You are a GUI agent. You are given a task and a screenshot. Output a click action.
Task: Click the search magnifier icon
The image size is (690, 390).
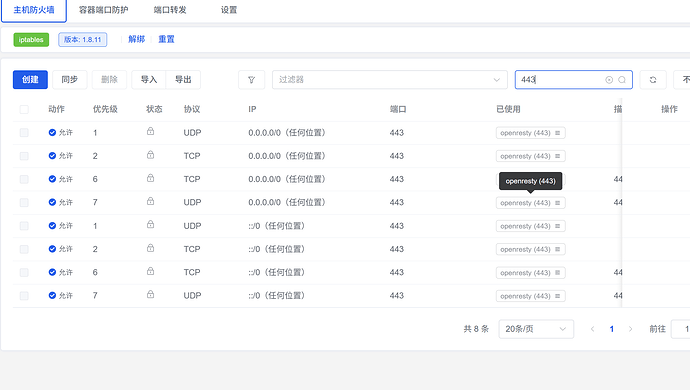pos(622,80)
